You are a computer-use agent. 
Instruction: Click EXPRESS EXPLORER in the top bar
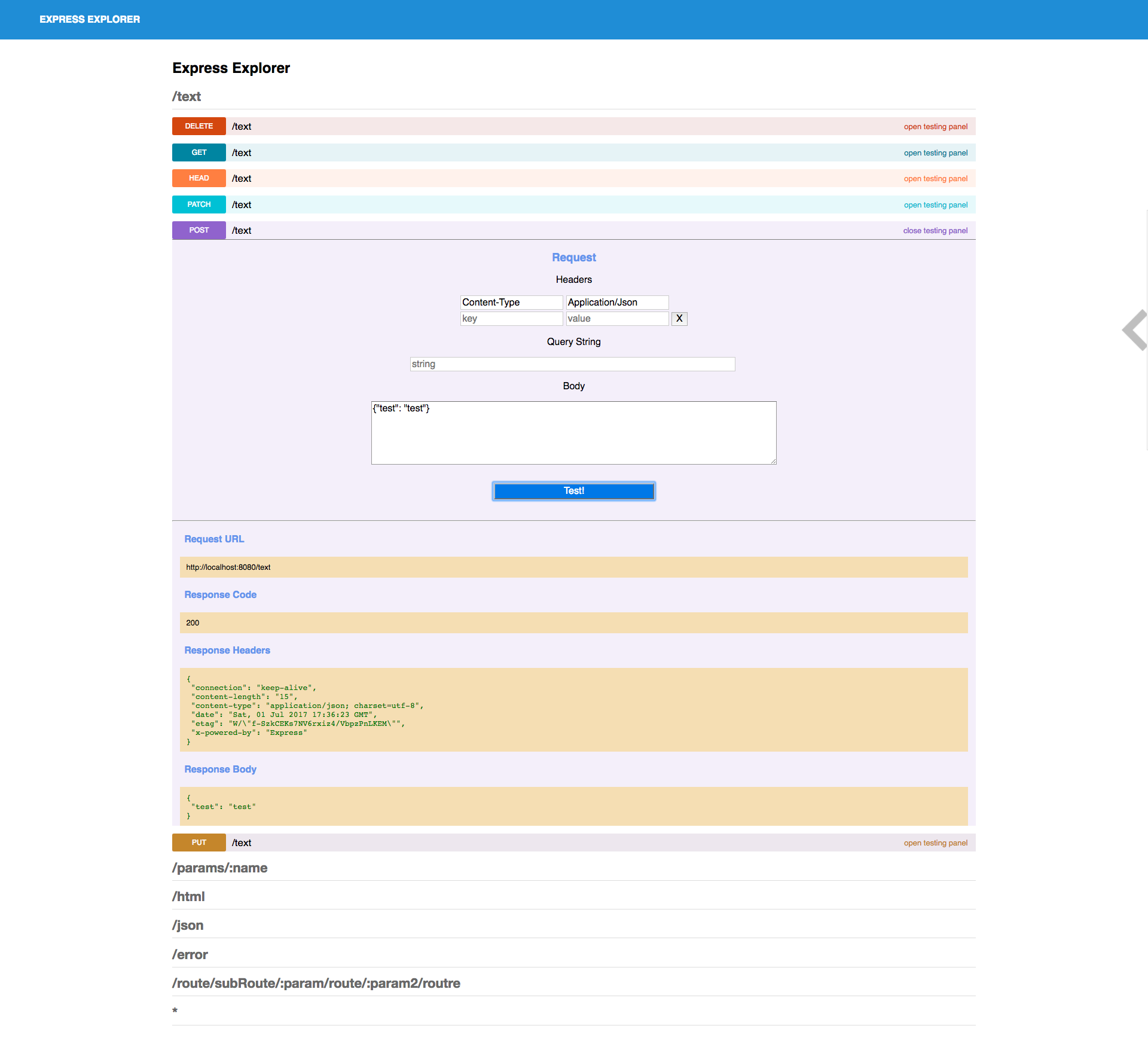(90, 19)
